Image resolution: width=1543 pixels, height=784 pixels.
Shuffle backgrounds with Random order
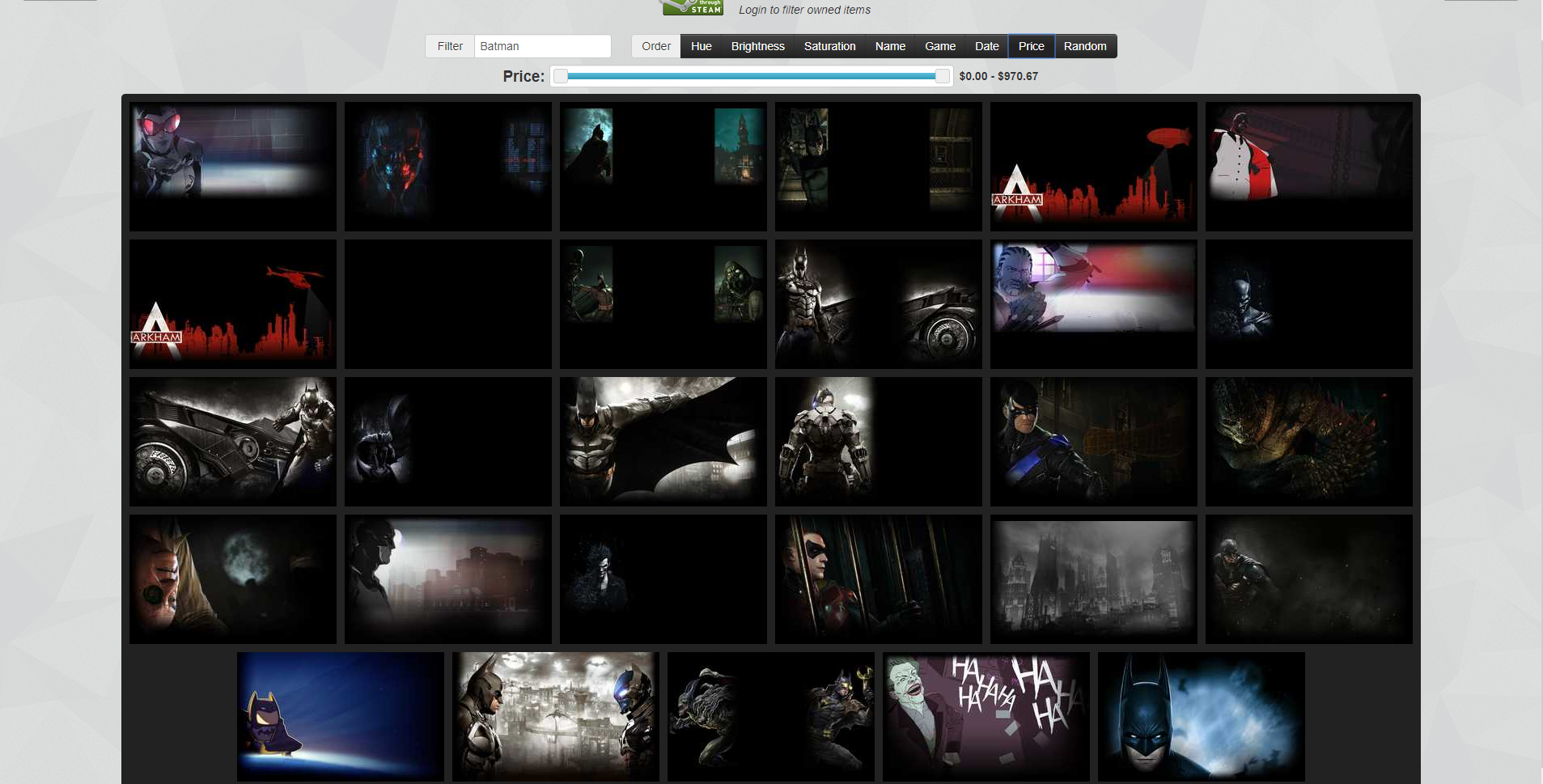(1085, 46)
